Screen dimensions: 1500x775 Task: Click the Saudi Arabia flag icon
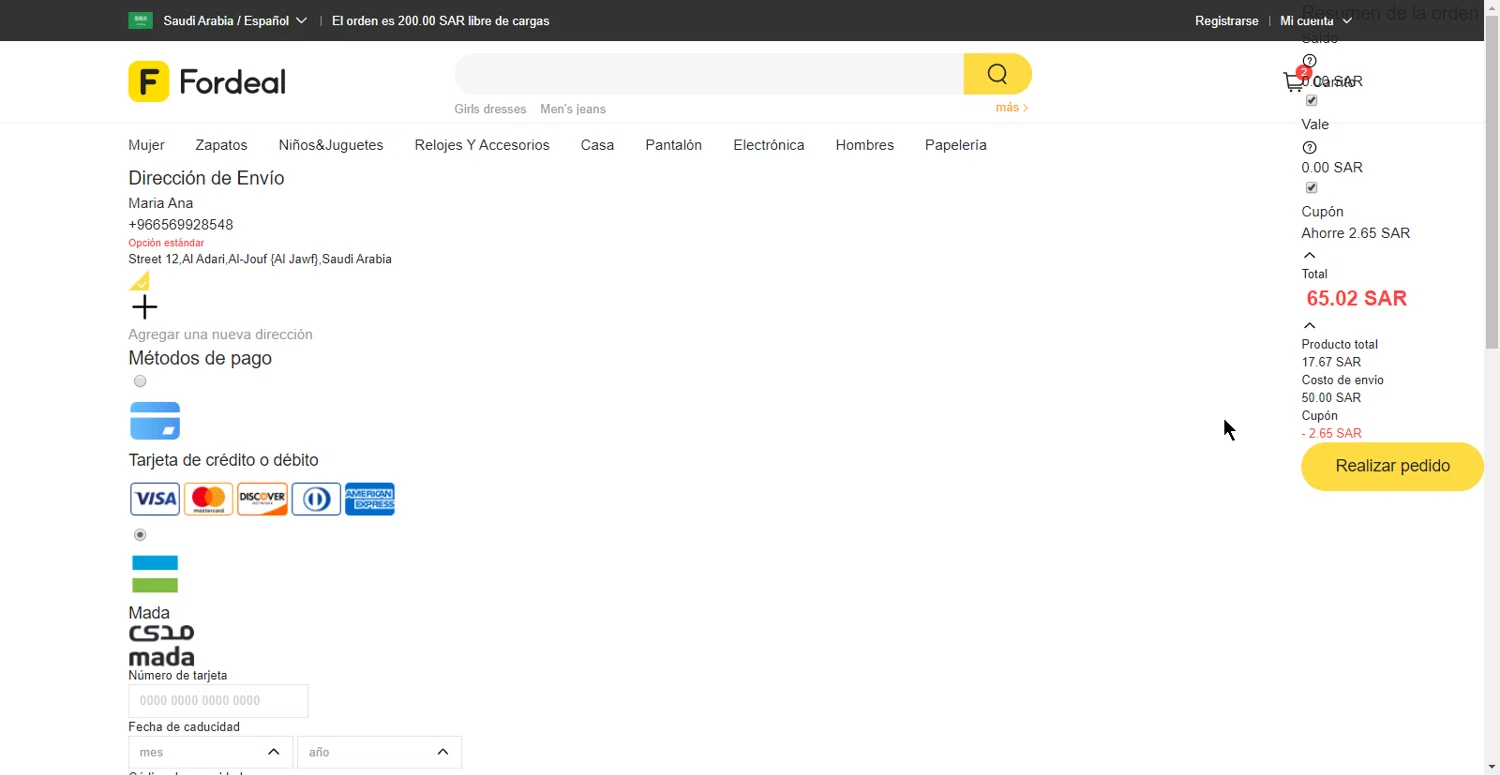click(x=140, y=20)
